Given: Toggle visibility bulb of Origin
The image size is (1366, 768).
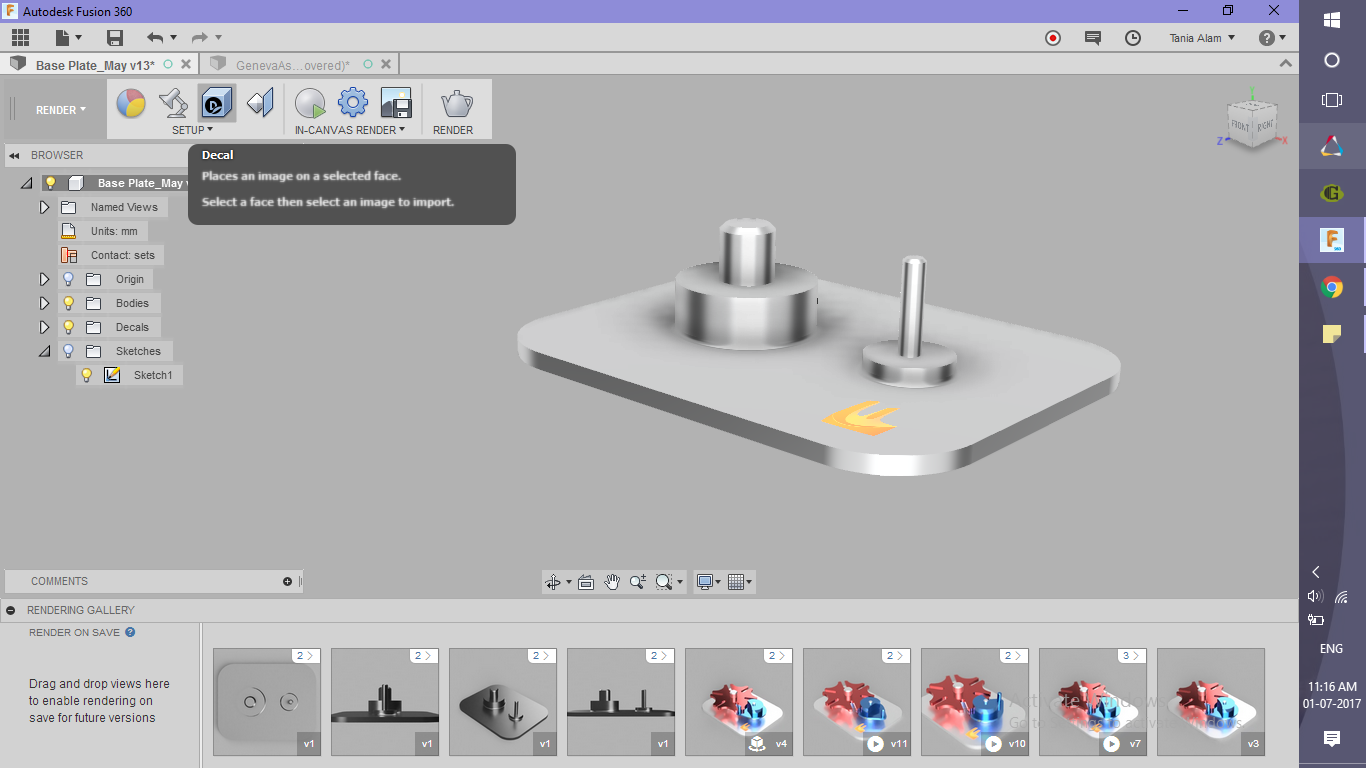Looking at the screenshot, I should coord(68,280).
